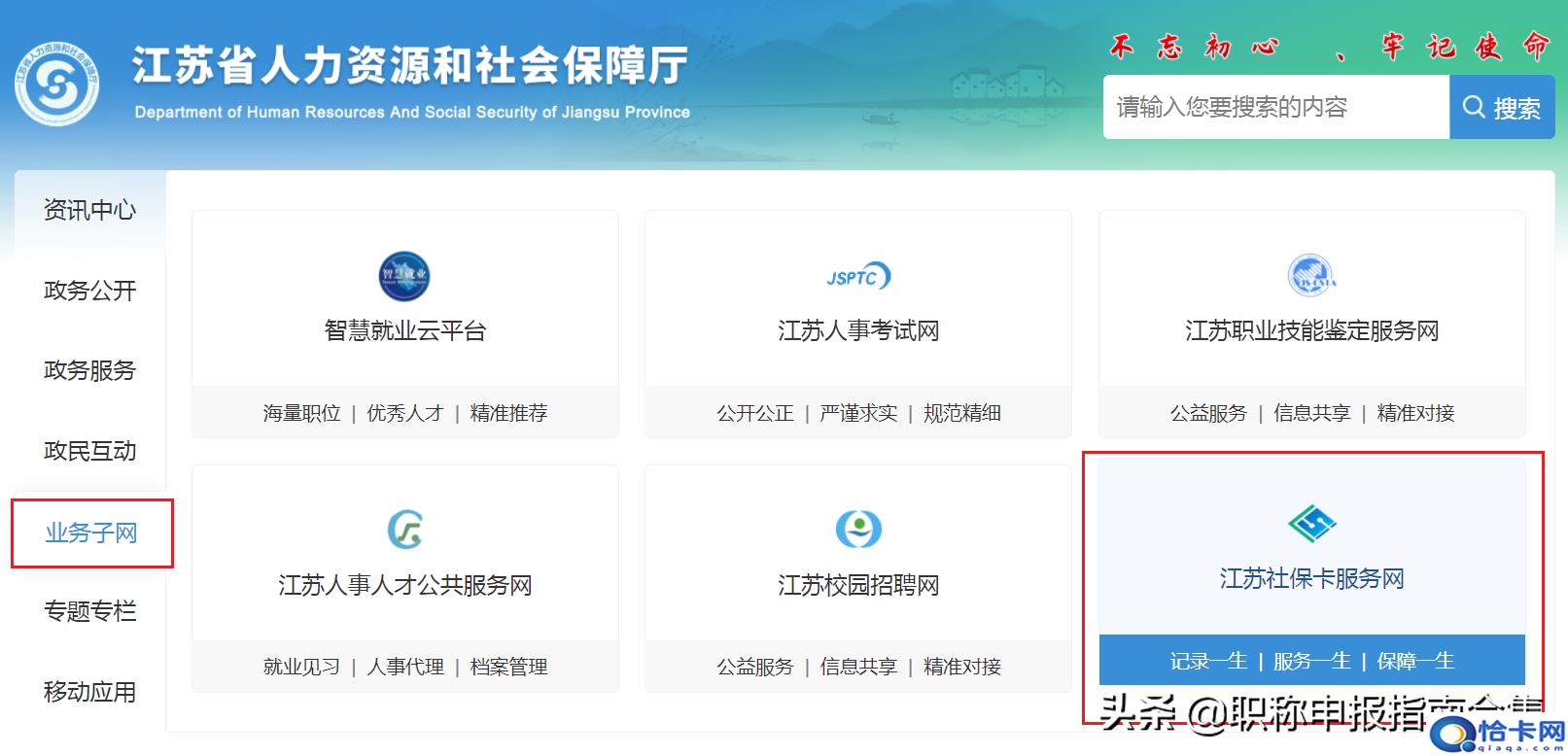Select 政务服务 in the sidebar
Image resolution: width=1568 pixels, height=756 pixels.
pos(89,370)
